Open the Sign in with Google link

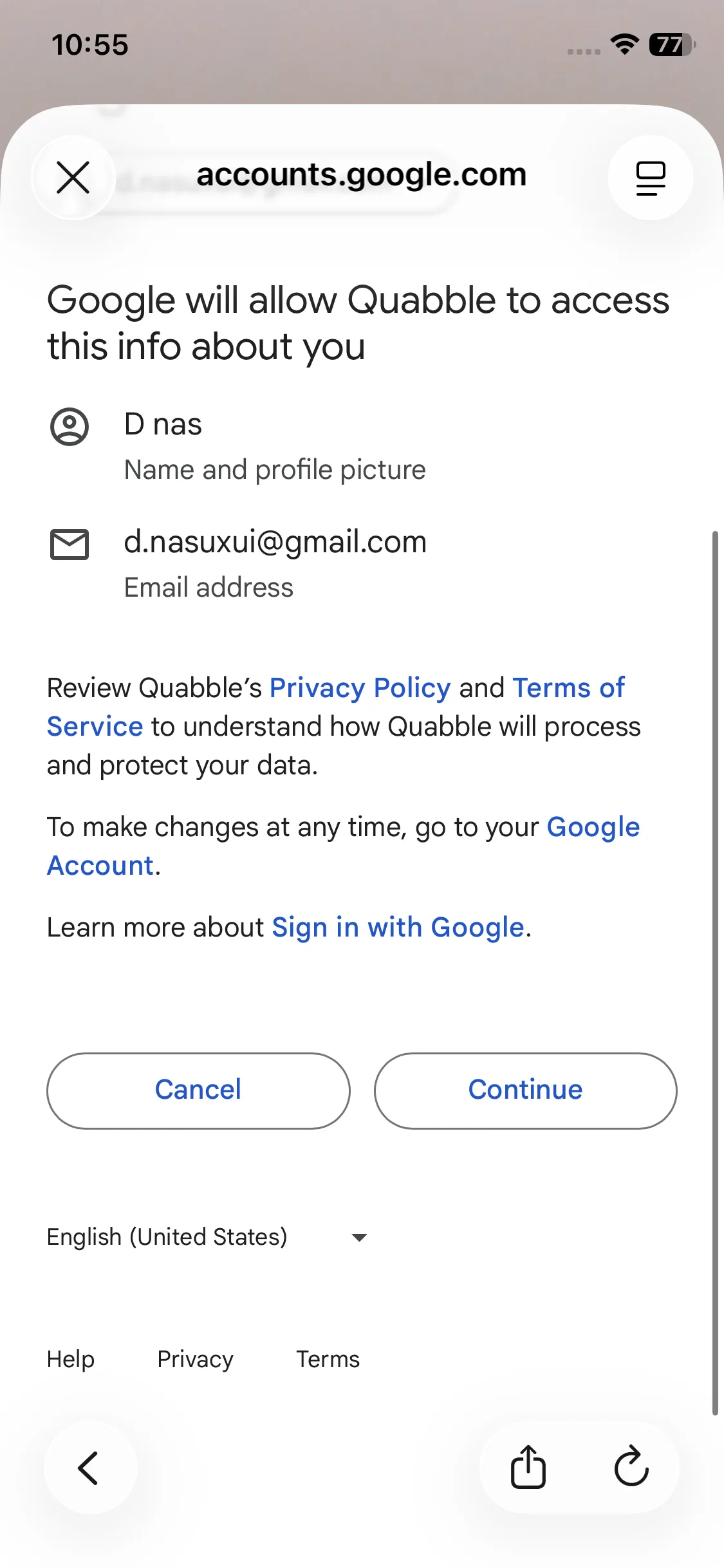398,928
